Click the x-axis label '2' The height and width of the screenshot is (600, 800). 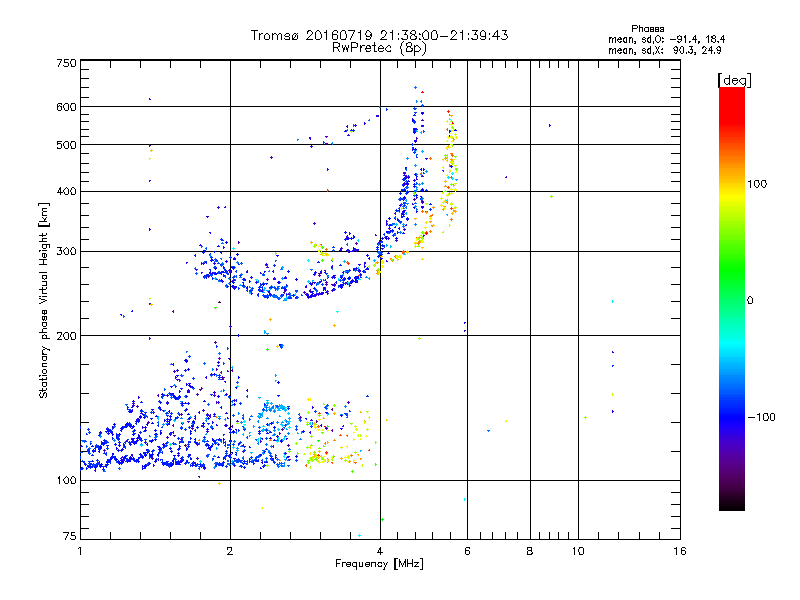pyautogui.click(x=230, y=551)
